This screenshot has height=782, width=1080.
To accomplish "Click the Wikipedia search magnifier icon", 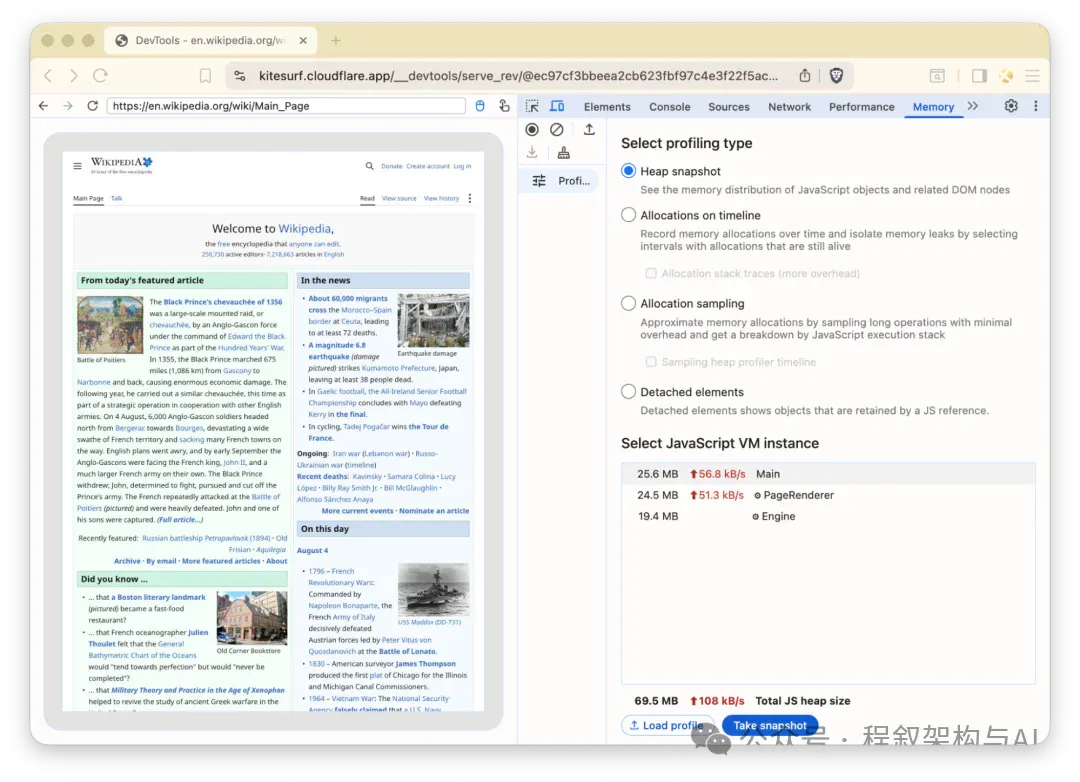I will point(369,166).
